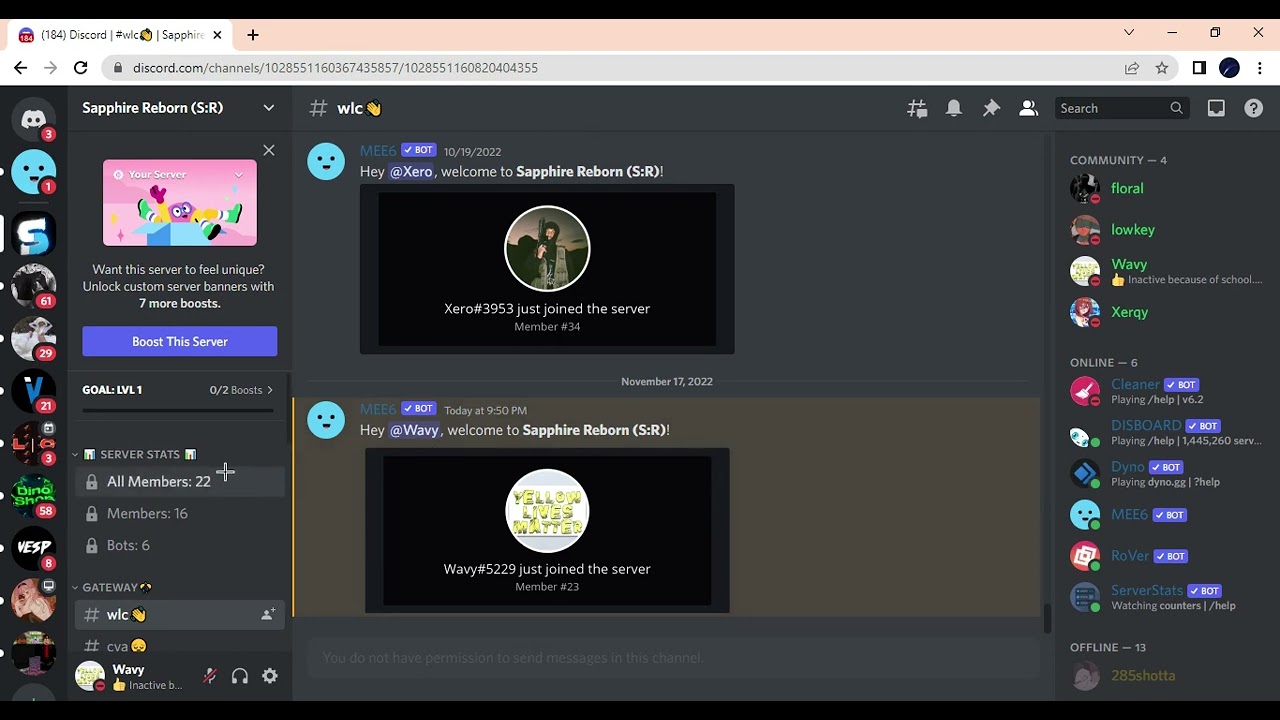The width and height of the screenshot is (1280, 720).
Task: Click the chat scrollbar thumb
Action: click(x=1047, y=619)
